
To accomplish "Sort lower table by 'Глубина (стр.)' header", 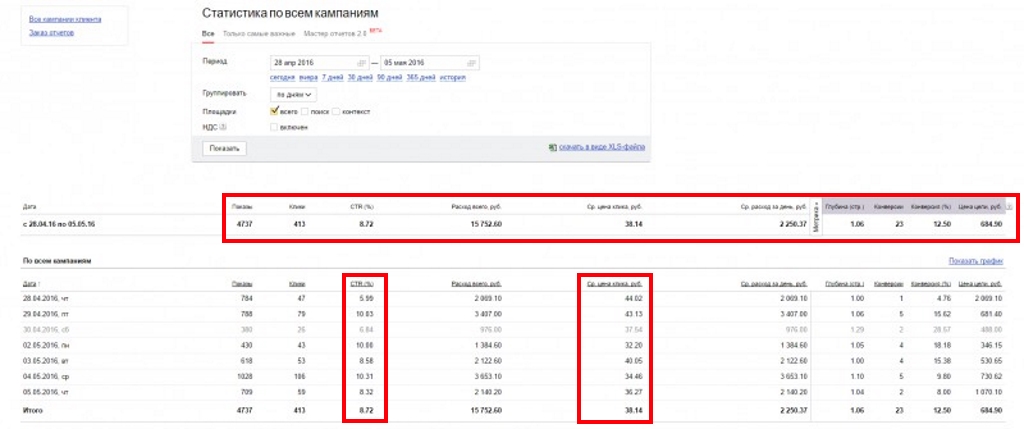I will (844, 284).
